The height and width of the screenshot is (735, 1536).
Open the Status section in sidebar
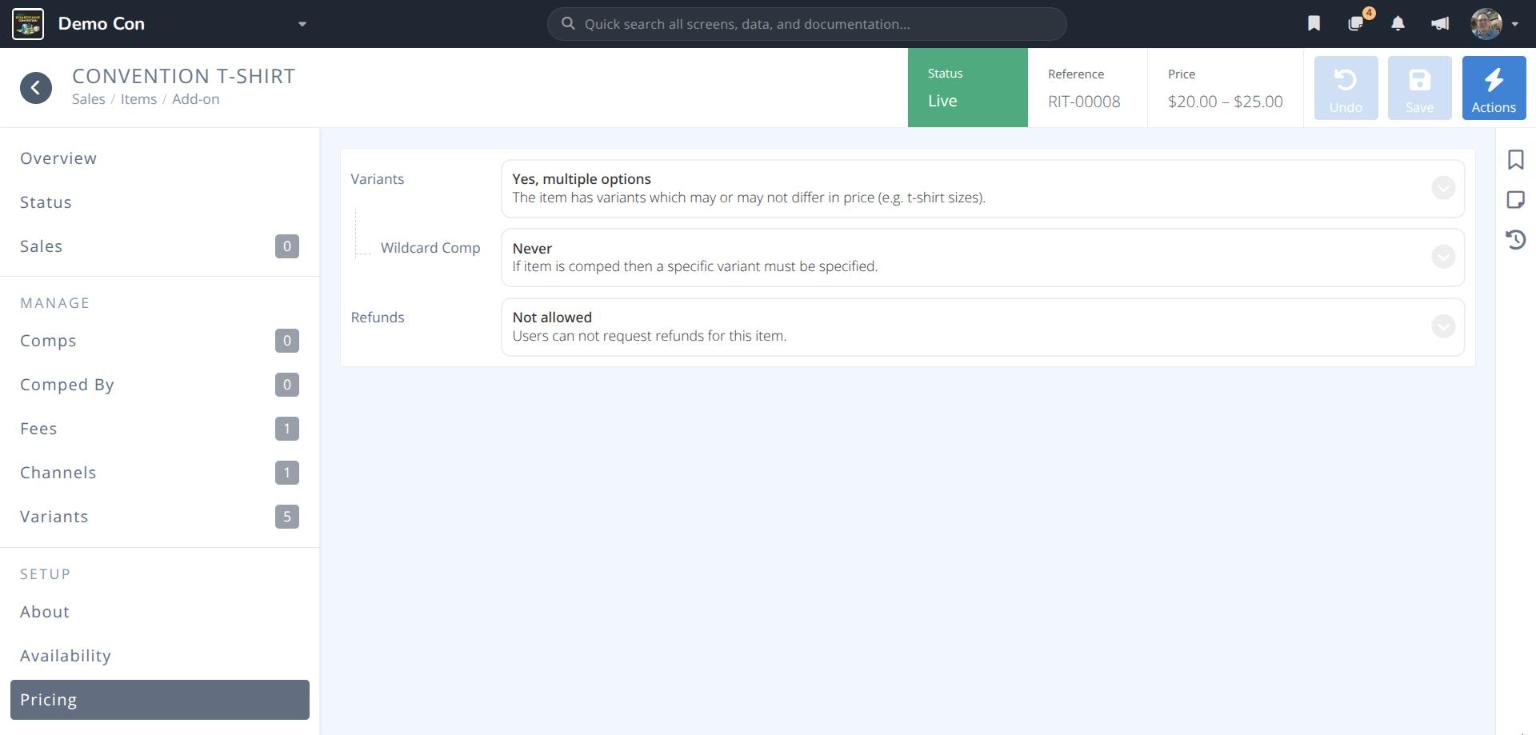click(160, 202)
